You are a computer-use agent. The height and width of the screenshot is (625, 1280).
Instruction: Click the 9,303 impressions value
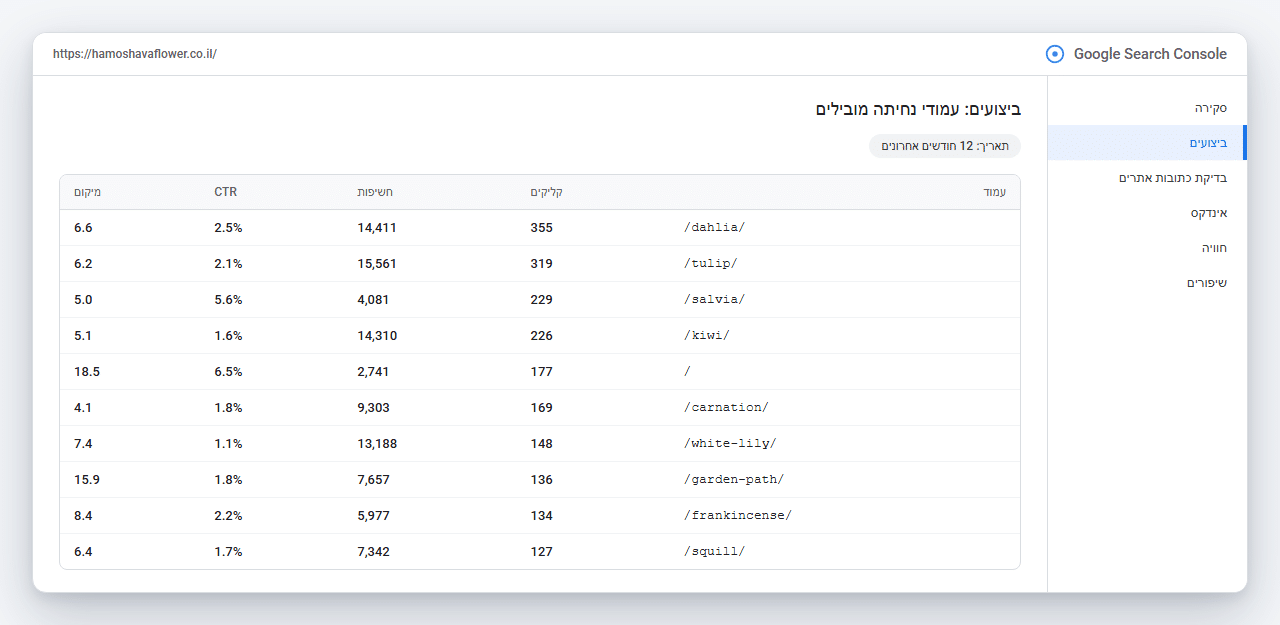373,408
